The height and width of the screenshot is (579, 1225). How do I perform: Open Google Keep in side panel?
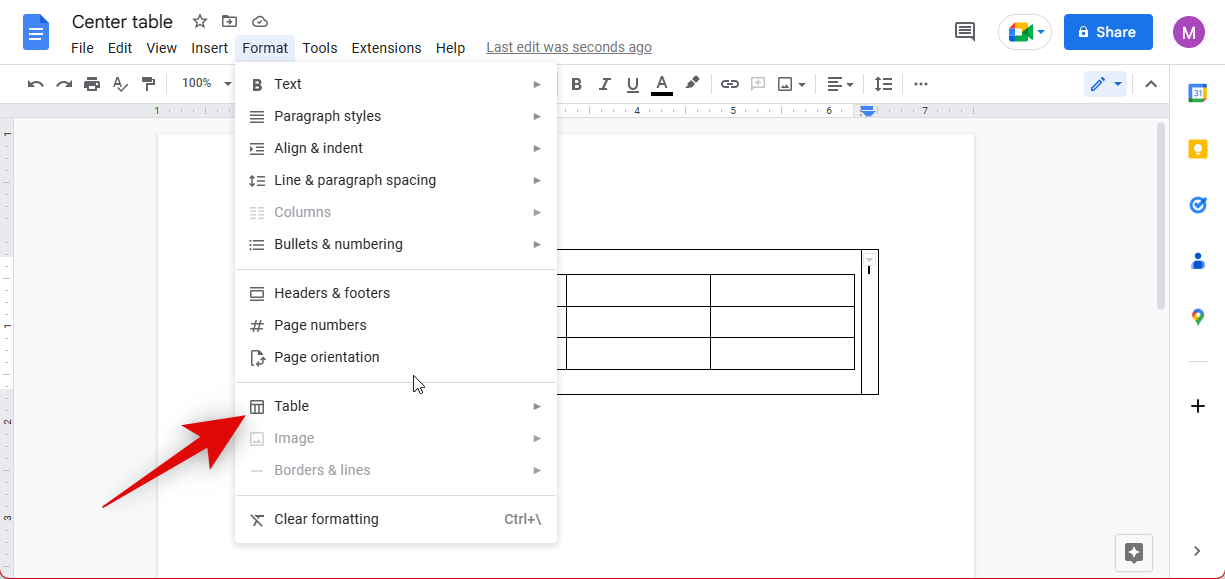[x=1197, y=149]
